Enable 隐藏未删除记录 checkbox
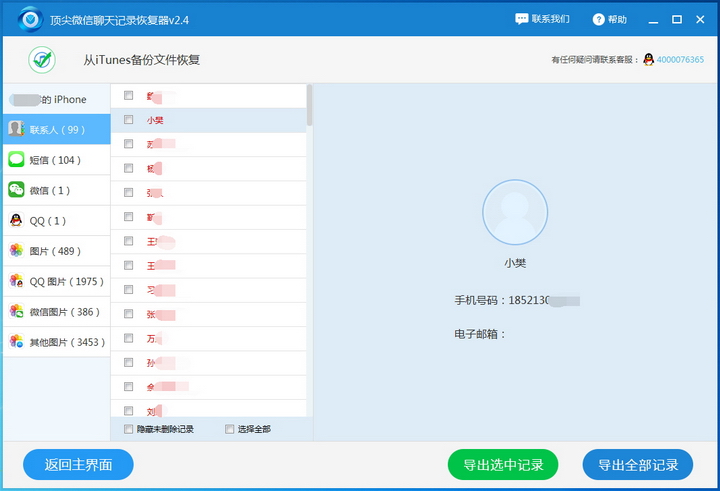Image resolution: width=720 pixels, height=491 pixels. [x=129, y=429]
